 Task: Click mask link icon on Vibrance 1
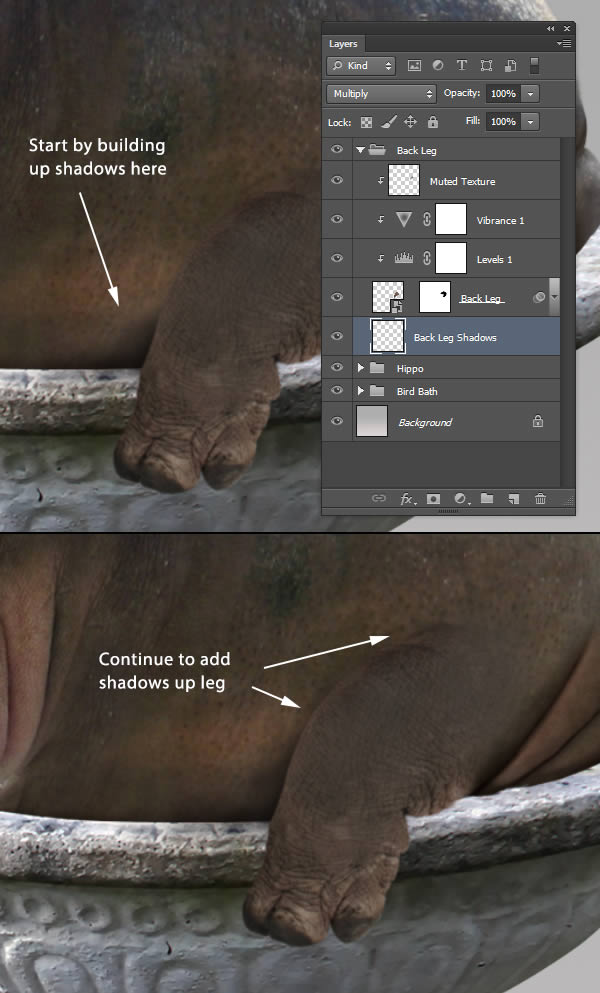426,219
